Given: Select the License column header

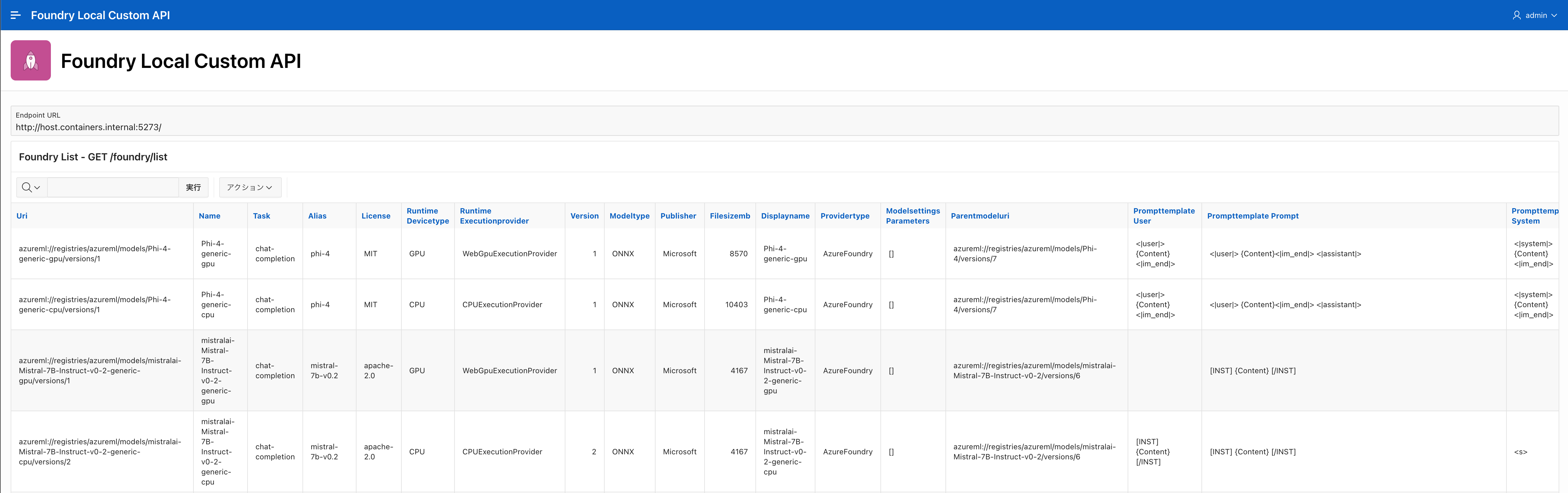Looking at the screenshot, I should [376, 216].
